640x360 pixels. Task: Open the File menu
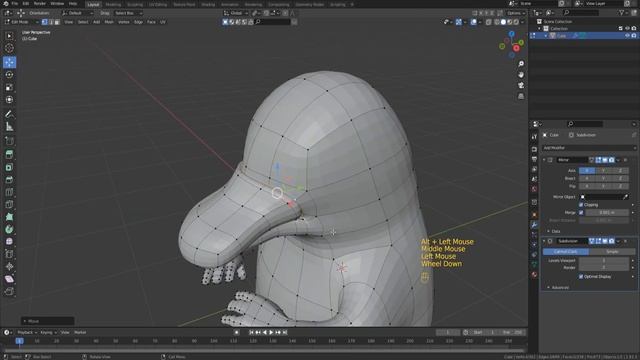click(15, 4)
